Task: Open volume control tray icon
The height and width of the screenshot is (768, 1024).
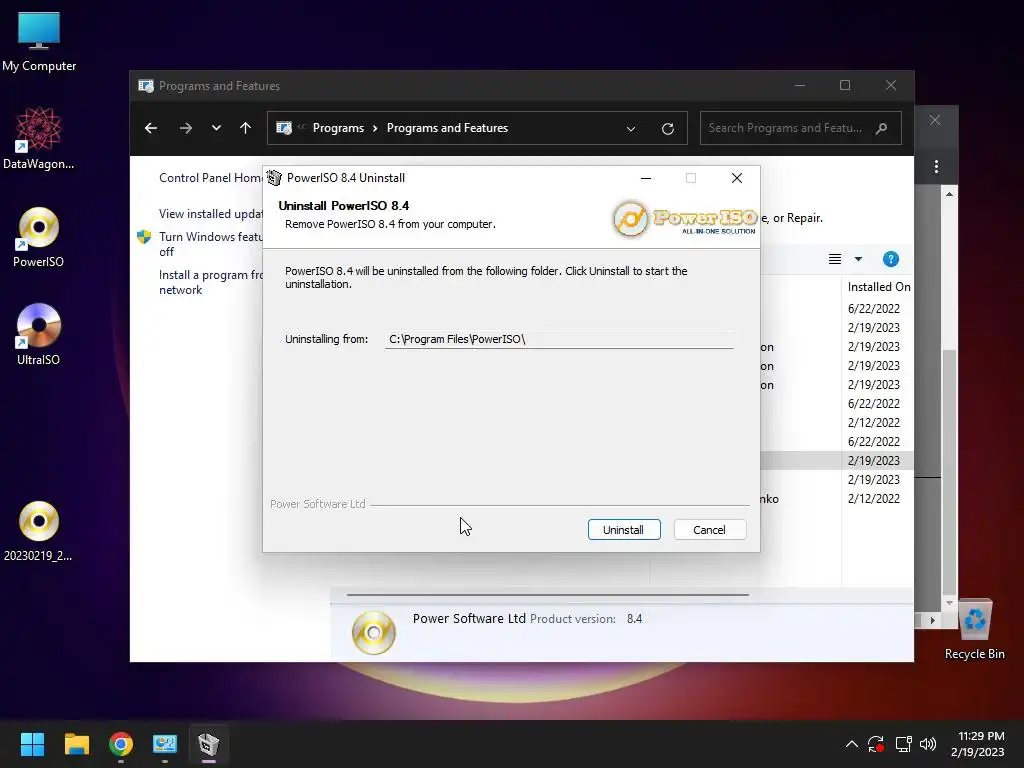Action: tap(927, 744)
